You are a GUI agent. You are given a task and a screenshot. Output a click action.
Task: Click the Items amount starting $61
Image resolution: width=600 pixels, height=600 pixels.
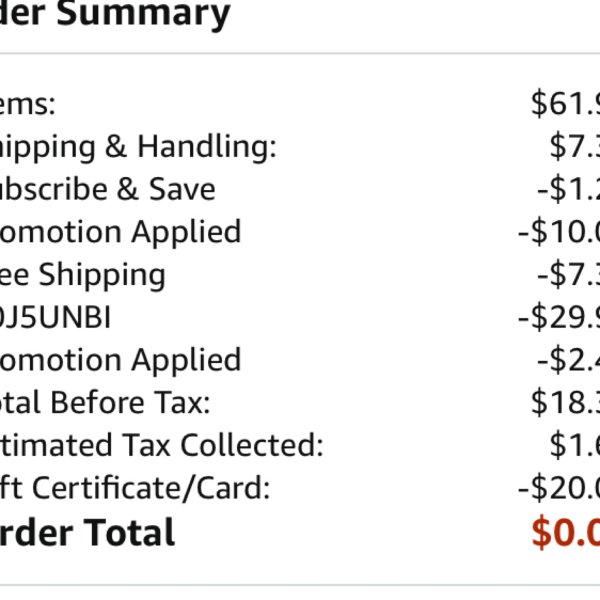tap(566, 103)
